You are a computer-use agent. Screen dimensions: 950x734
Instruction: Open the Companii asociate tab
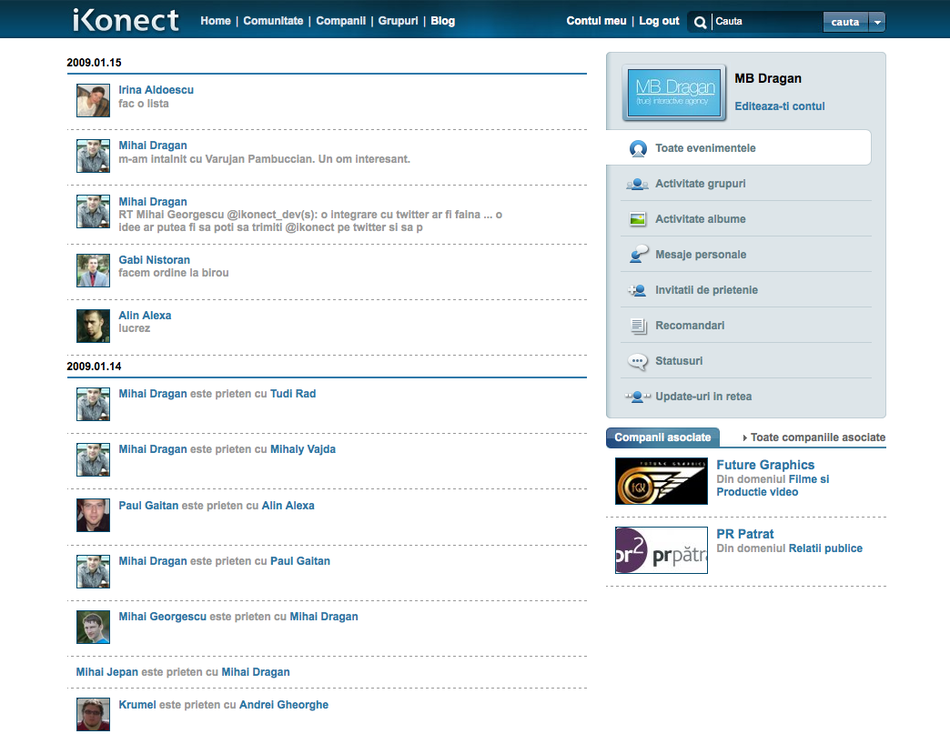click(x=663, y=437)
